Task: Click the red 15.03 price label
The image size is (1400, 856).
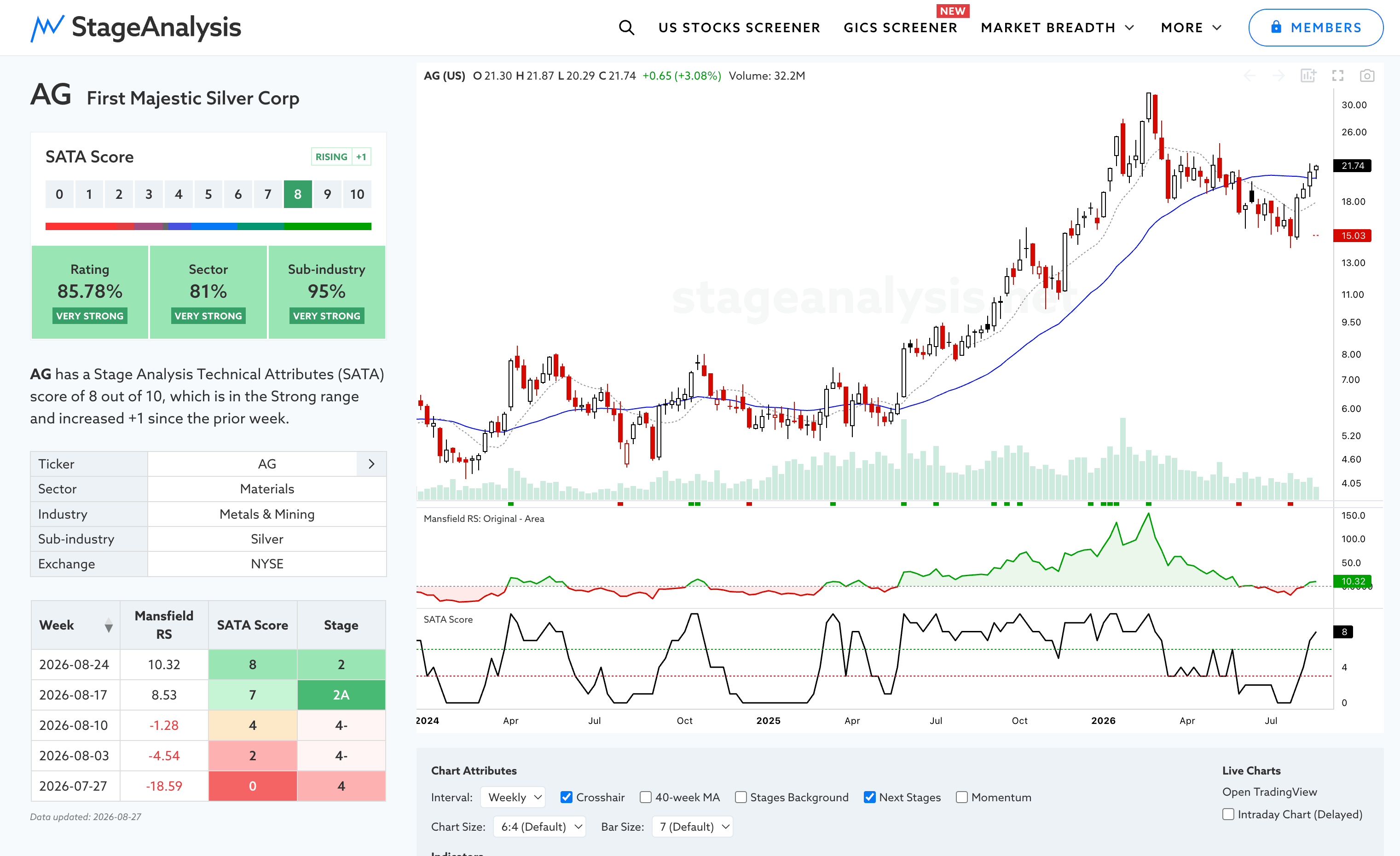Action: [1352, 236]
